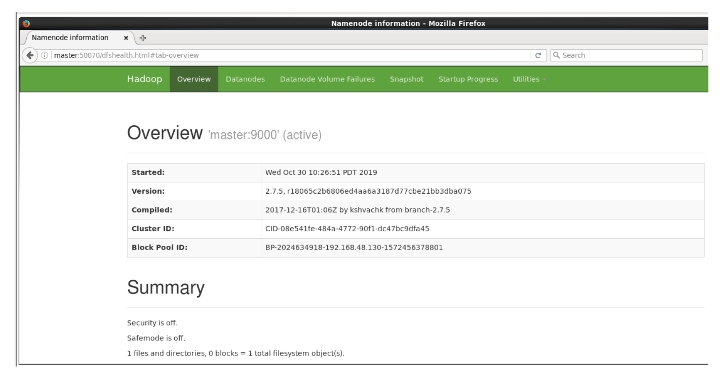
Task: Click the 'master:9000' (active) subtitle
Action: pyautogui.click(x=265, y=135)
